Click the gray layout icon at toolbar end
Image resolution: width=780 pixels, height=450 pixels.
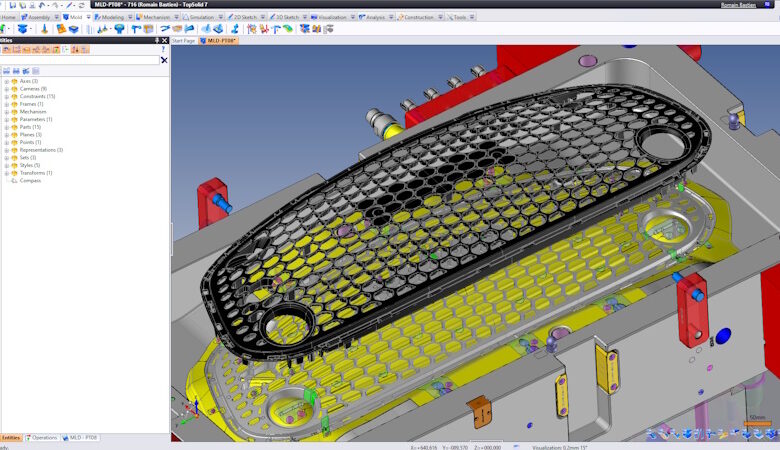pyautogui.click(x=329, y=29)
